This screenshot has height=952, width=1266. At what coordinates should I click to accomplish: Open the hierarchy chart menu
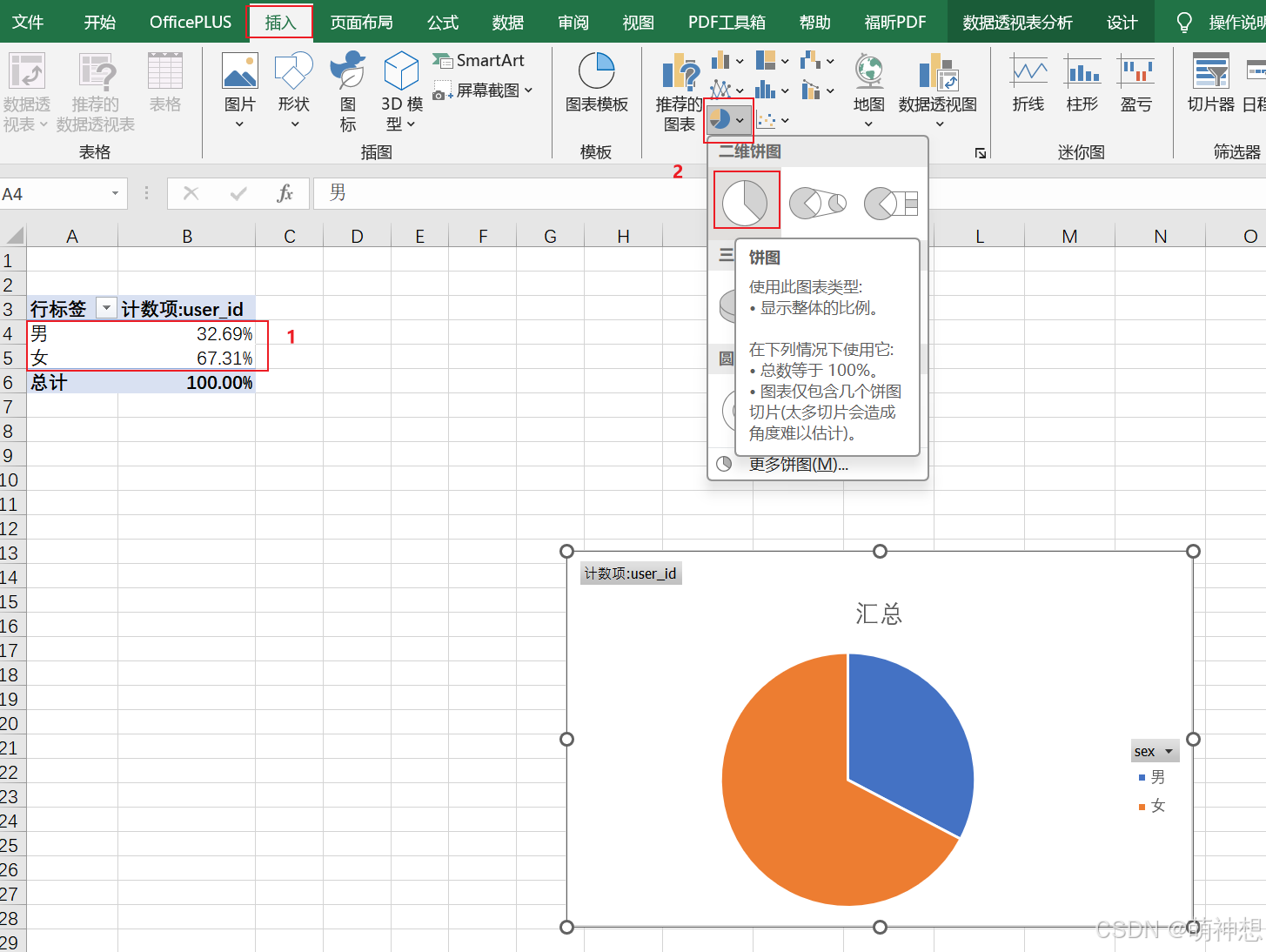pyautogui.click(x=772, y=61)
